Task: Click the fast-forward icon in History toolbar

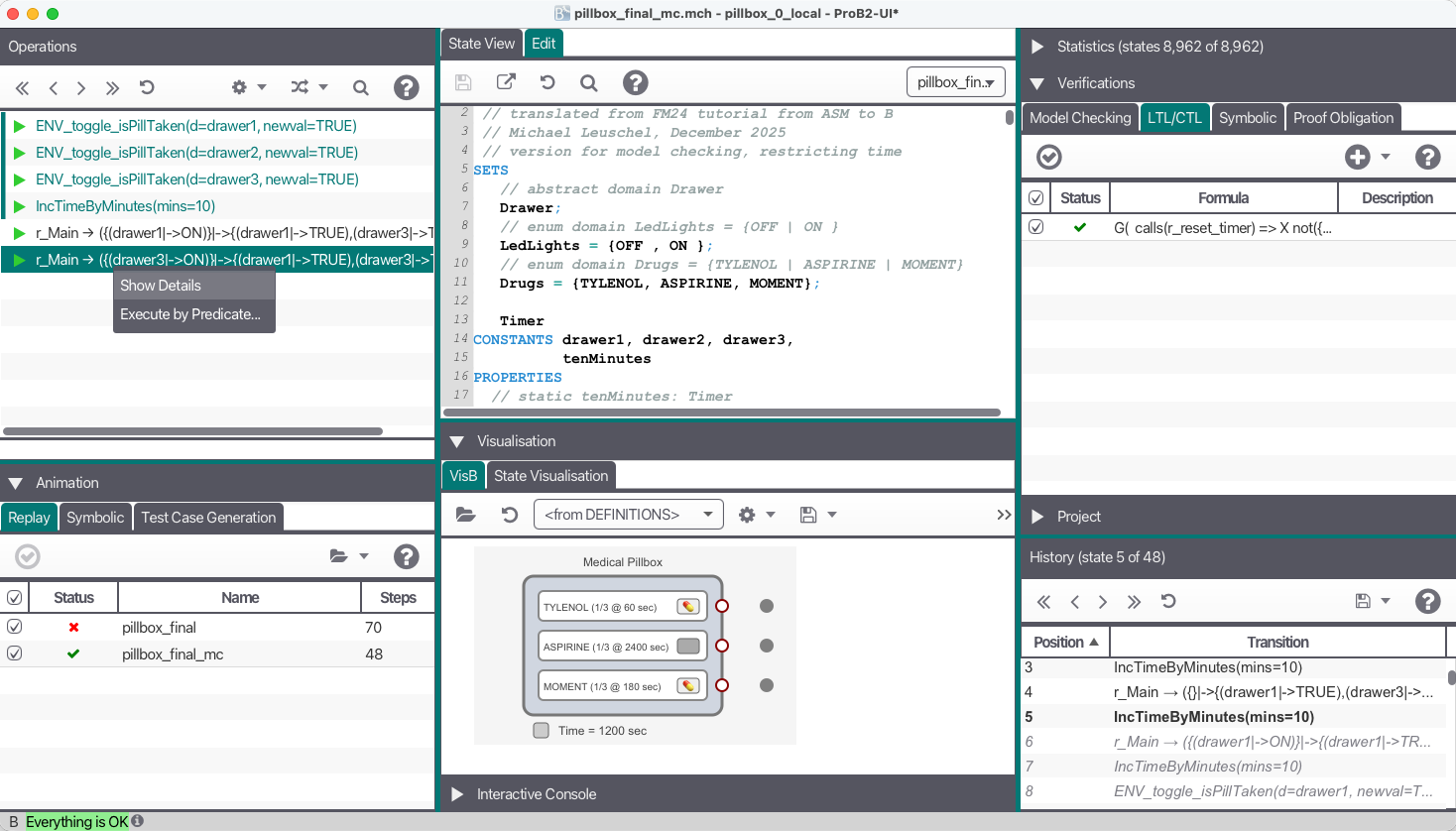Action: point(1134,602)
